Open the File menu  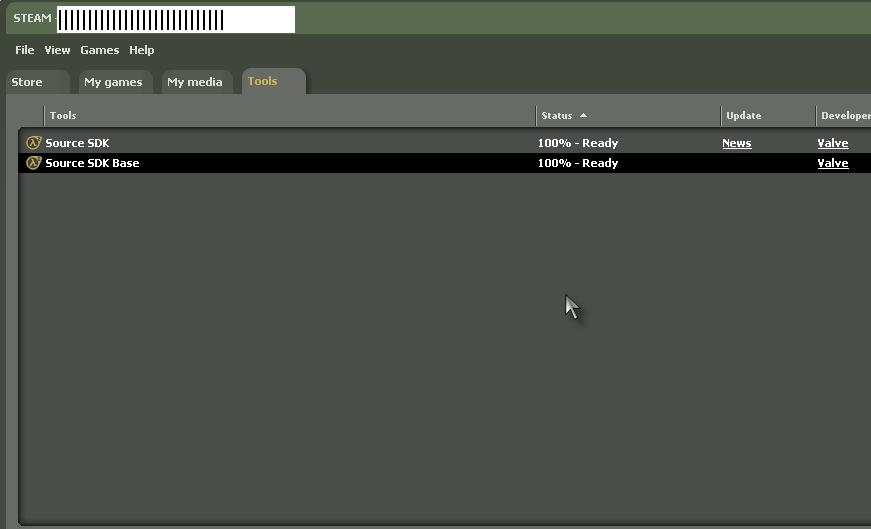24,50
